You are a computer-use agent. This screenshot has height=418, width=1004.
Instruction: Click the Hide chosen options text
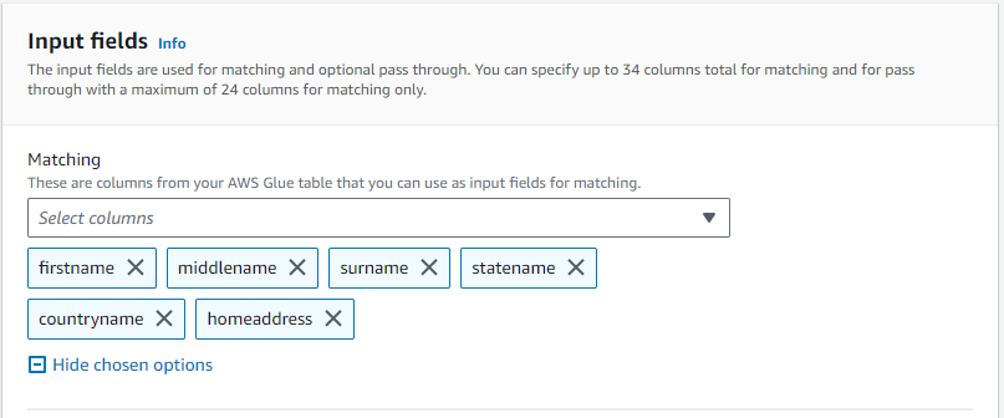coord(132,365)
